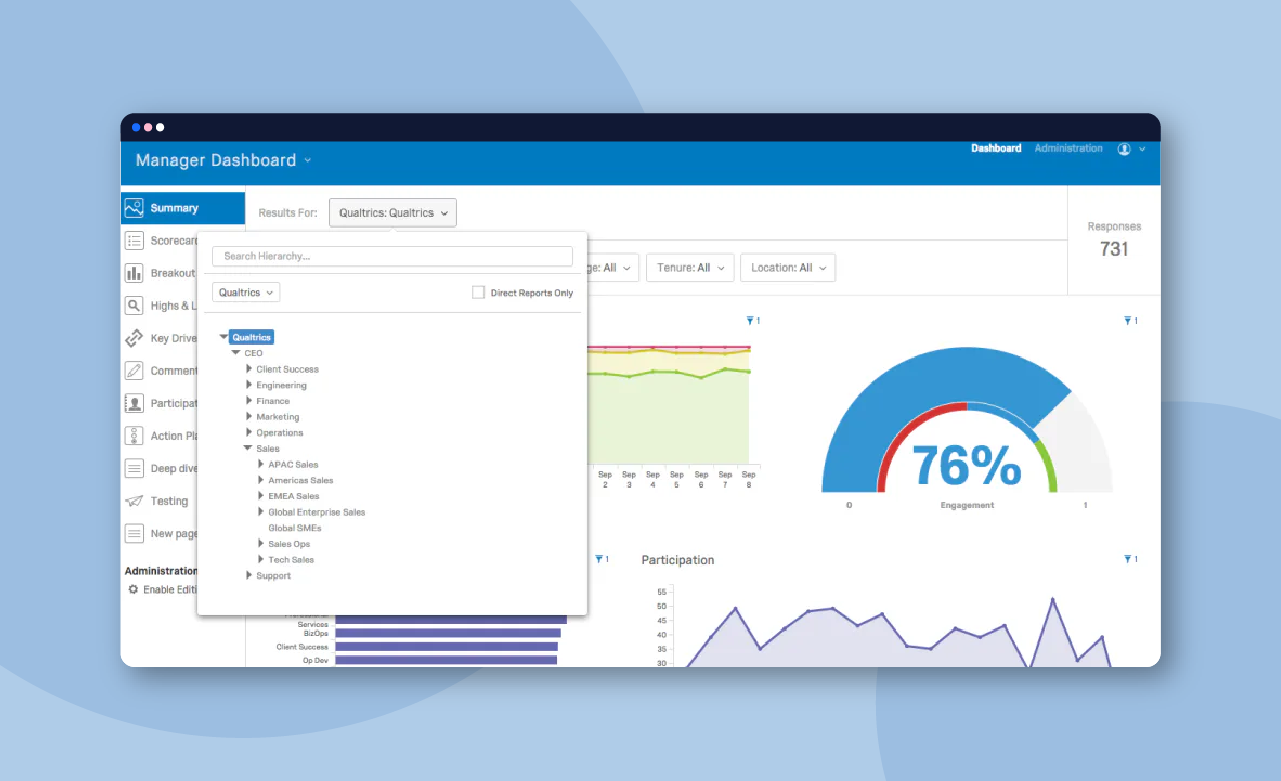This screenshot has height=781, width=1281.
Task: Click the Results For: label
Action: coord(287,213)
